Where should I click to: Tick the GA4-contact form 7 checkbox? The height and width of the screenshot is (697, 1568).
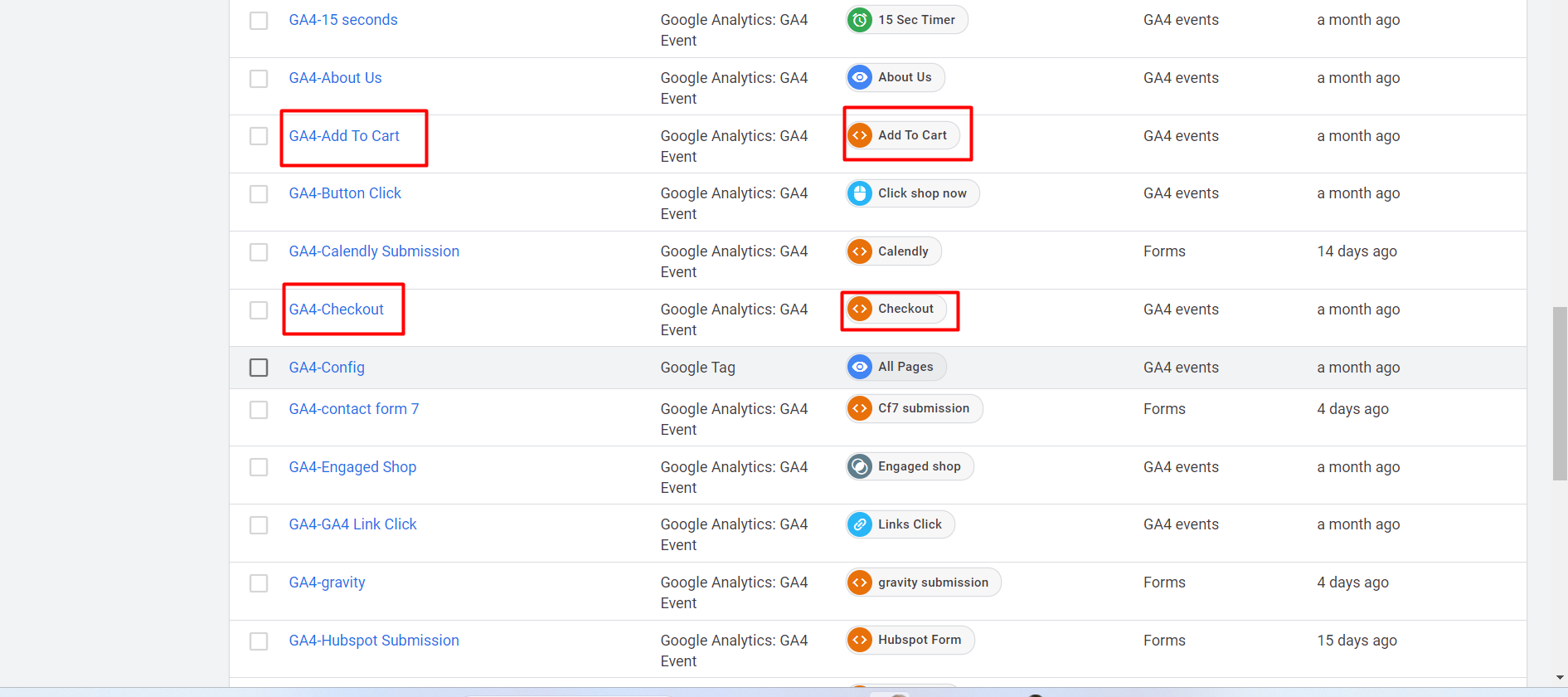click(259, 410)
